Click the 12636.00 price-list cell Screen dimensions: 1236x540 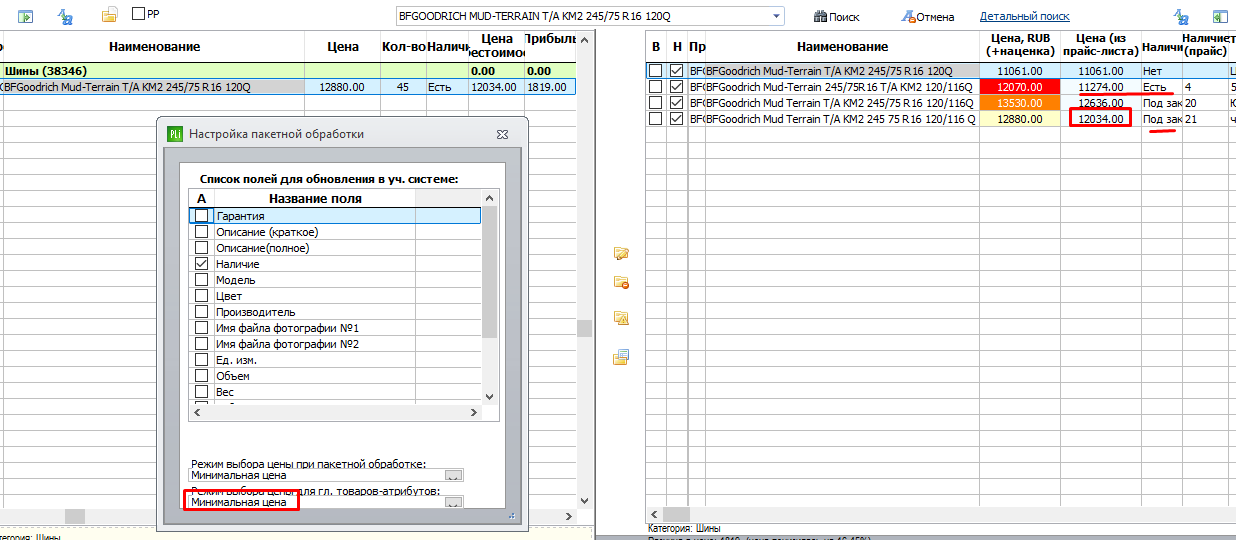click(1100, 103)
